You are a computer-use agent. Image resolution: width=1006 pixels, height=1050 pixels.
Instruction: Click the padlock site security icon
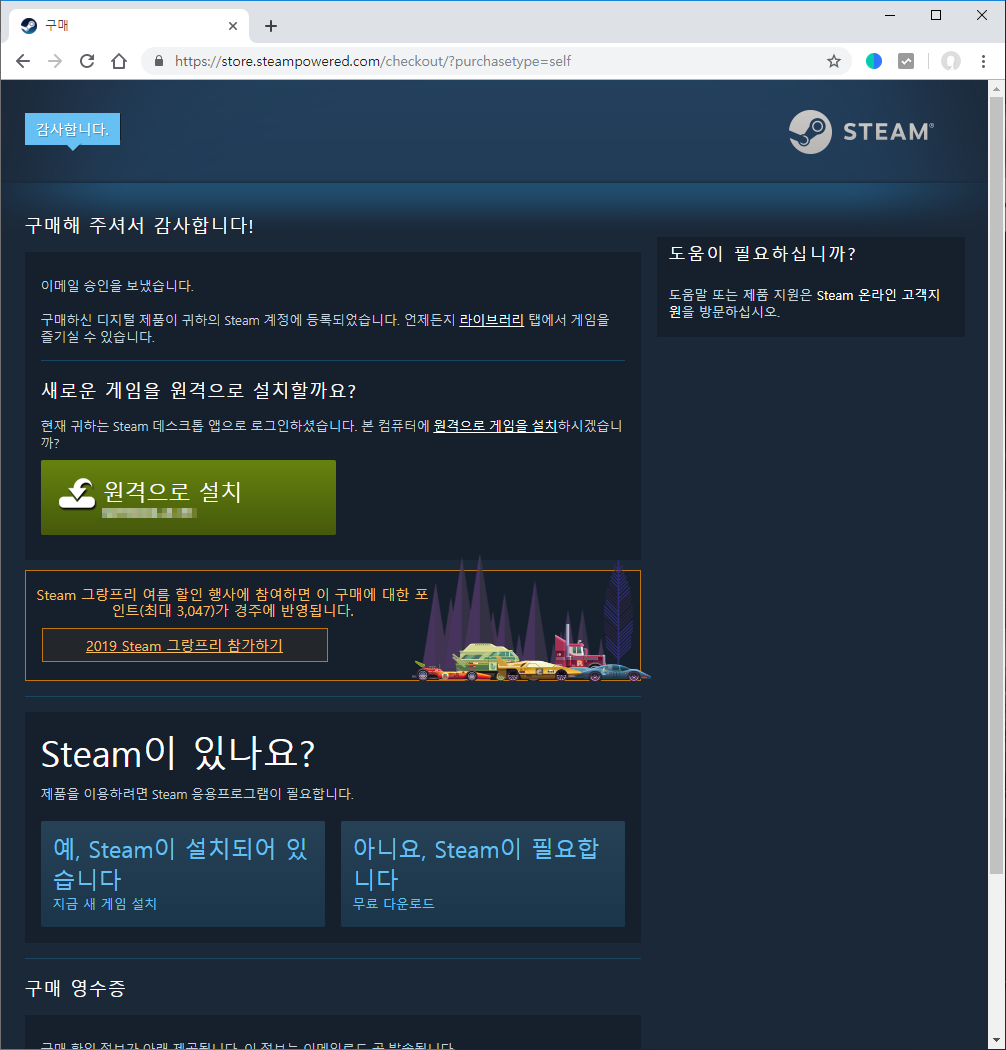159,61
